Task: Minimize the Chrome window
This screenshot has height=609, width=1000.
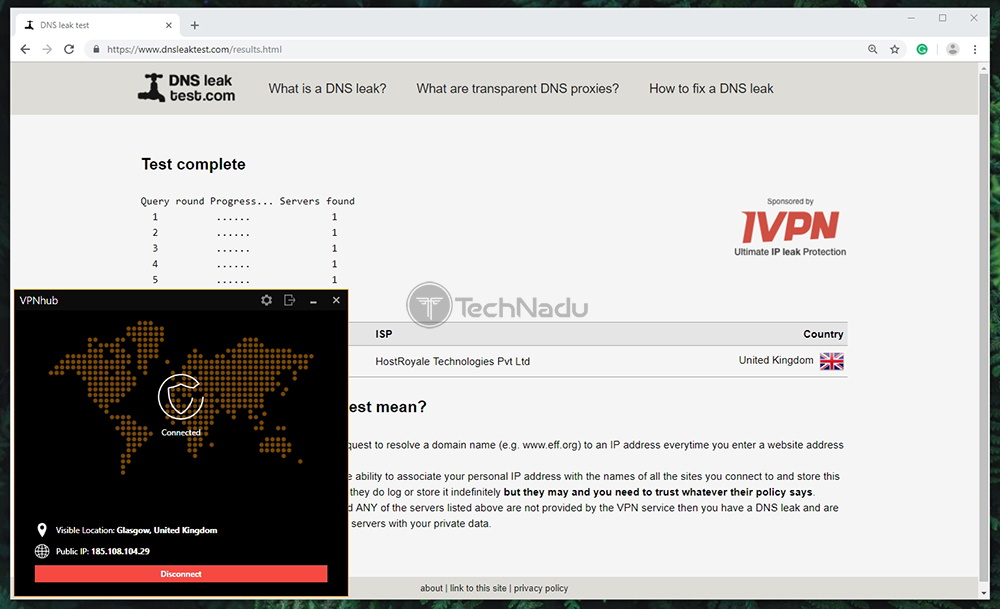Action: (911, 18)
